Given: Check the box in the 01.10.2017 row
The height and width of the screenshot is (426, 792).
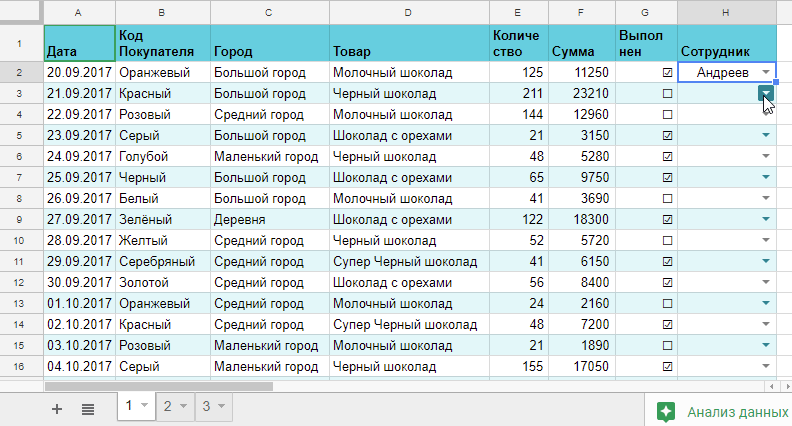Looking at the screenshot, I should (667, 304).
